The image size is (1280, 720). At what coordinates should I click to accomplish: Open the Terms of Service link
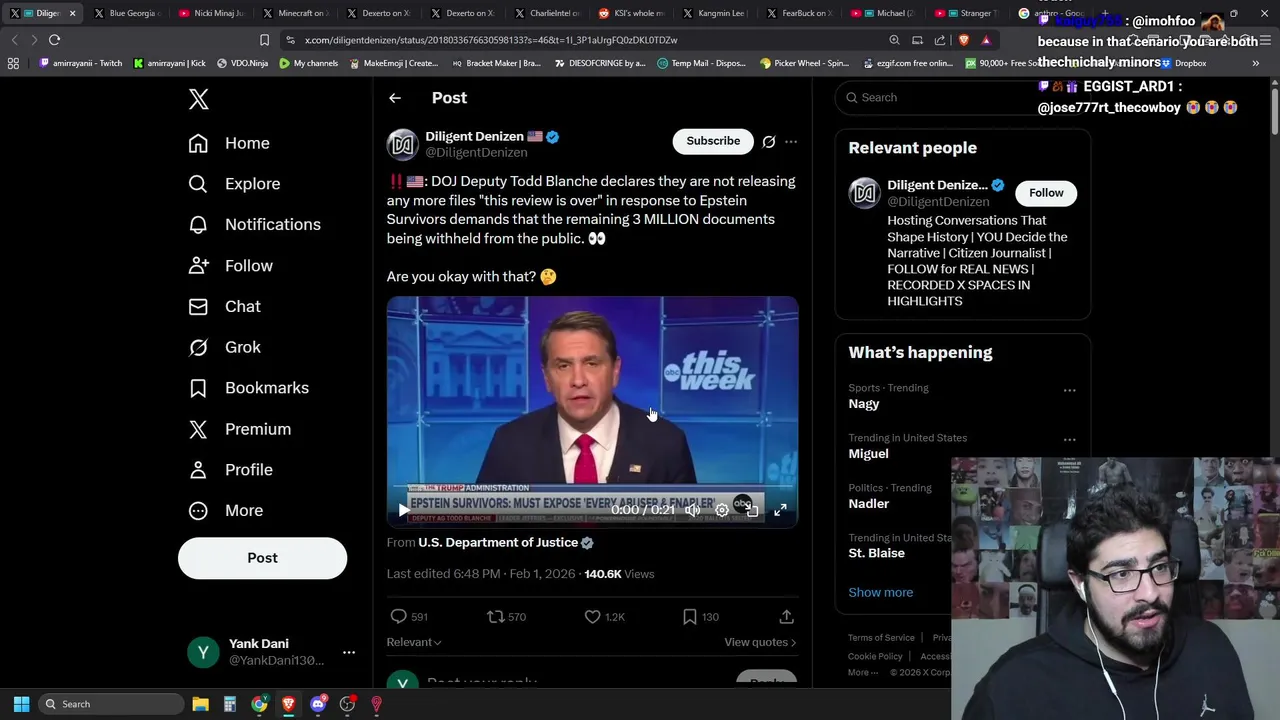[881, 638]
